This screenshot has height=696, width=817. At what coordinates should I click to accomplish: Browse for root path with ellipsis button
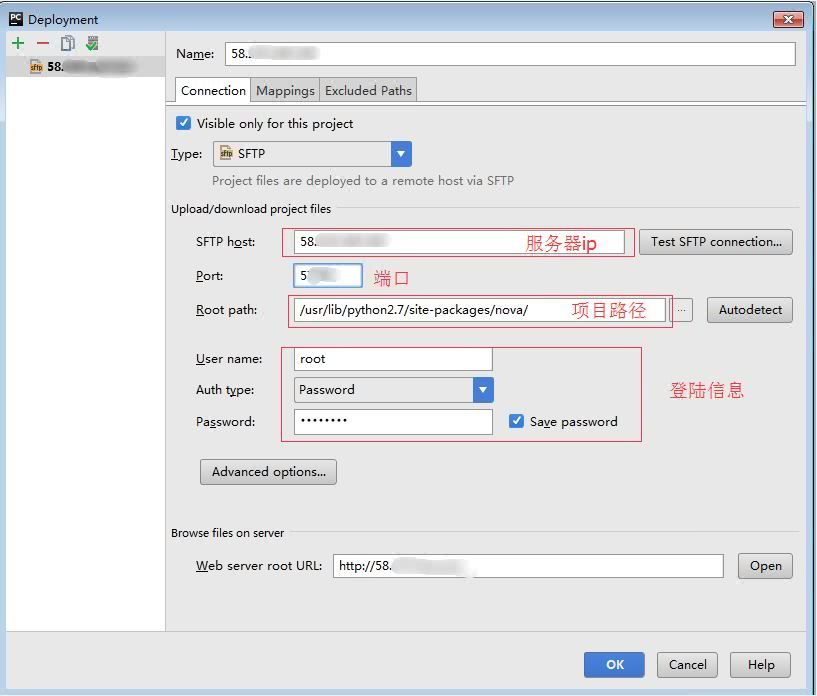tap(681, 310)
